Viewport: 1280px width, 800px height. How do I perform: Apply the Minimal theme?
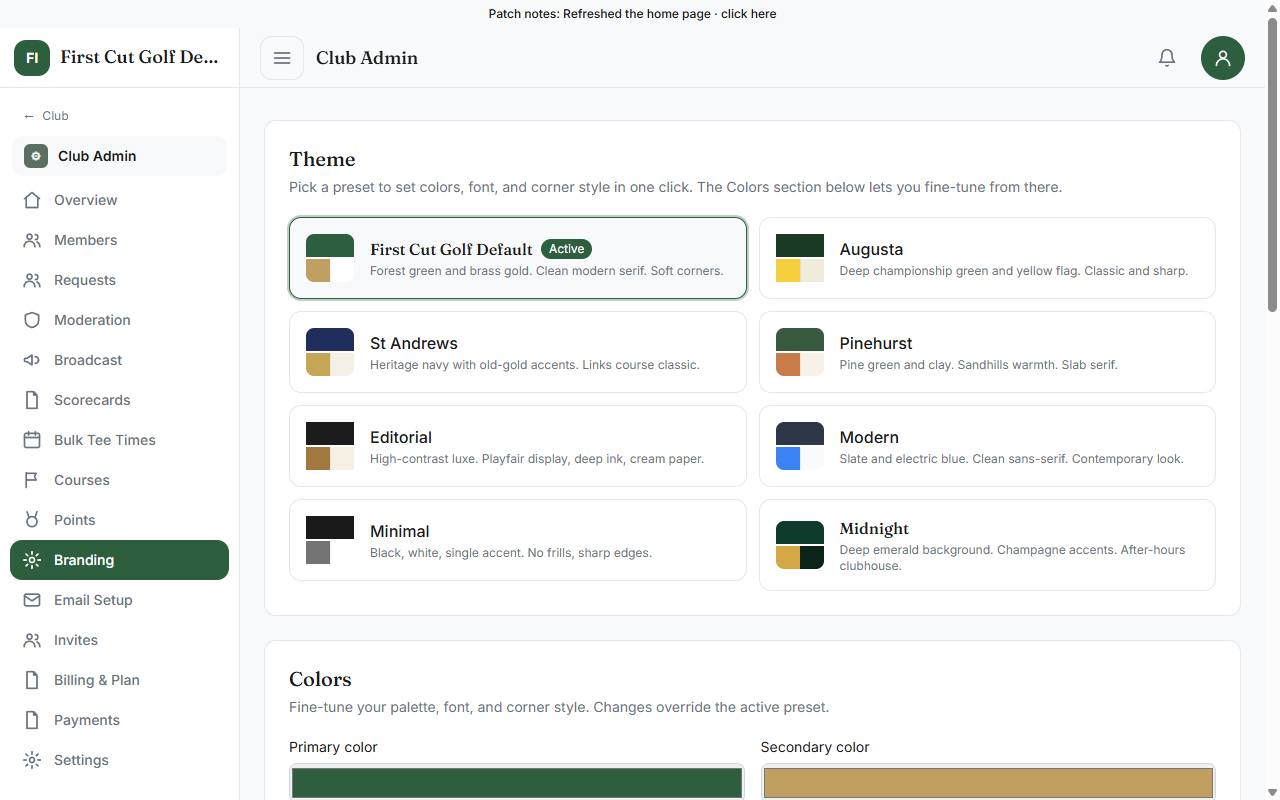[x=518, y=540]
